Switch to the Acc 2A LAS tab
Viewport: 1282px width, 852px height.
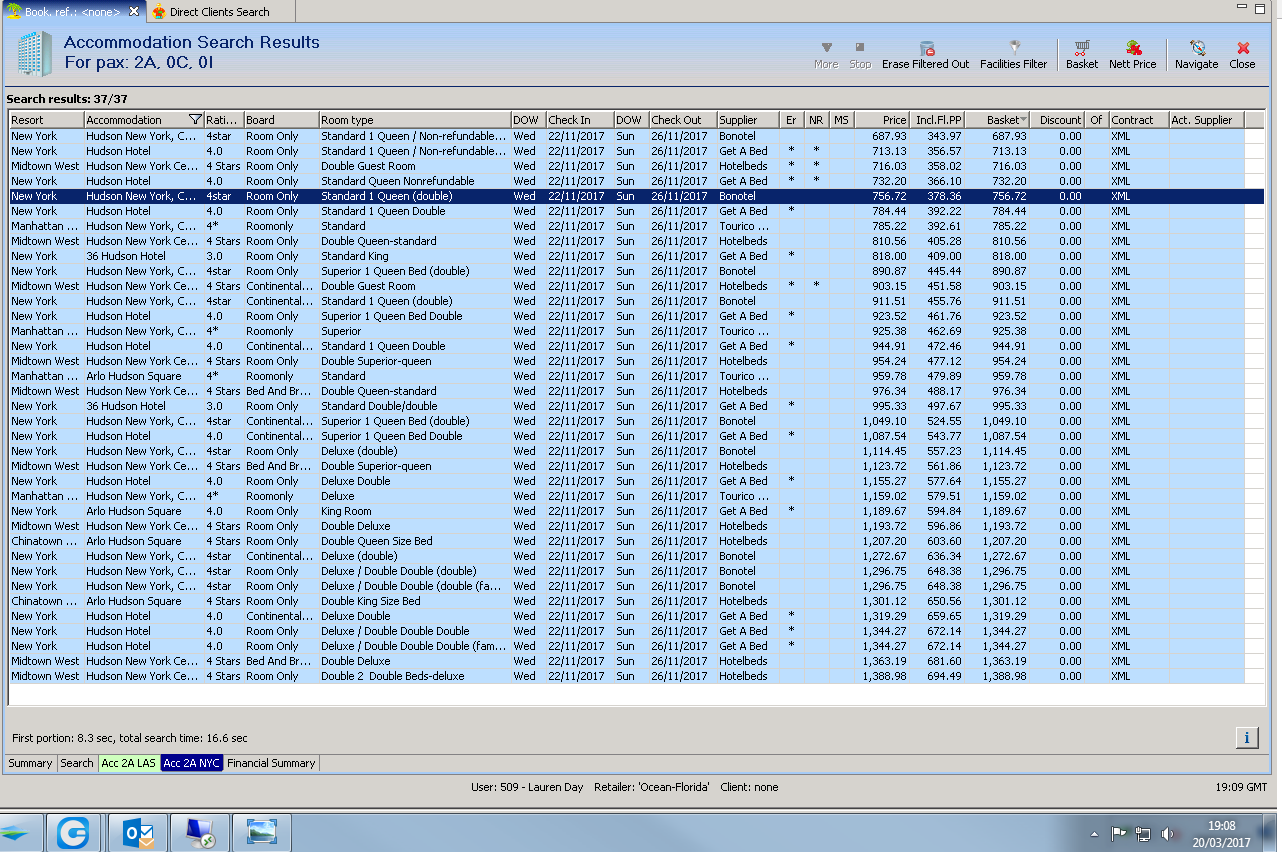click(x=129, y=763)
